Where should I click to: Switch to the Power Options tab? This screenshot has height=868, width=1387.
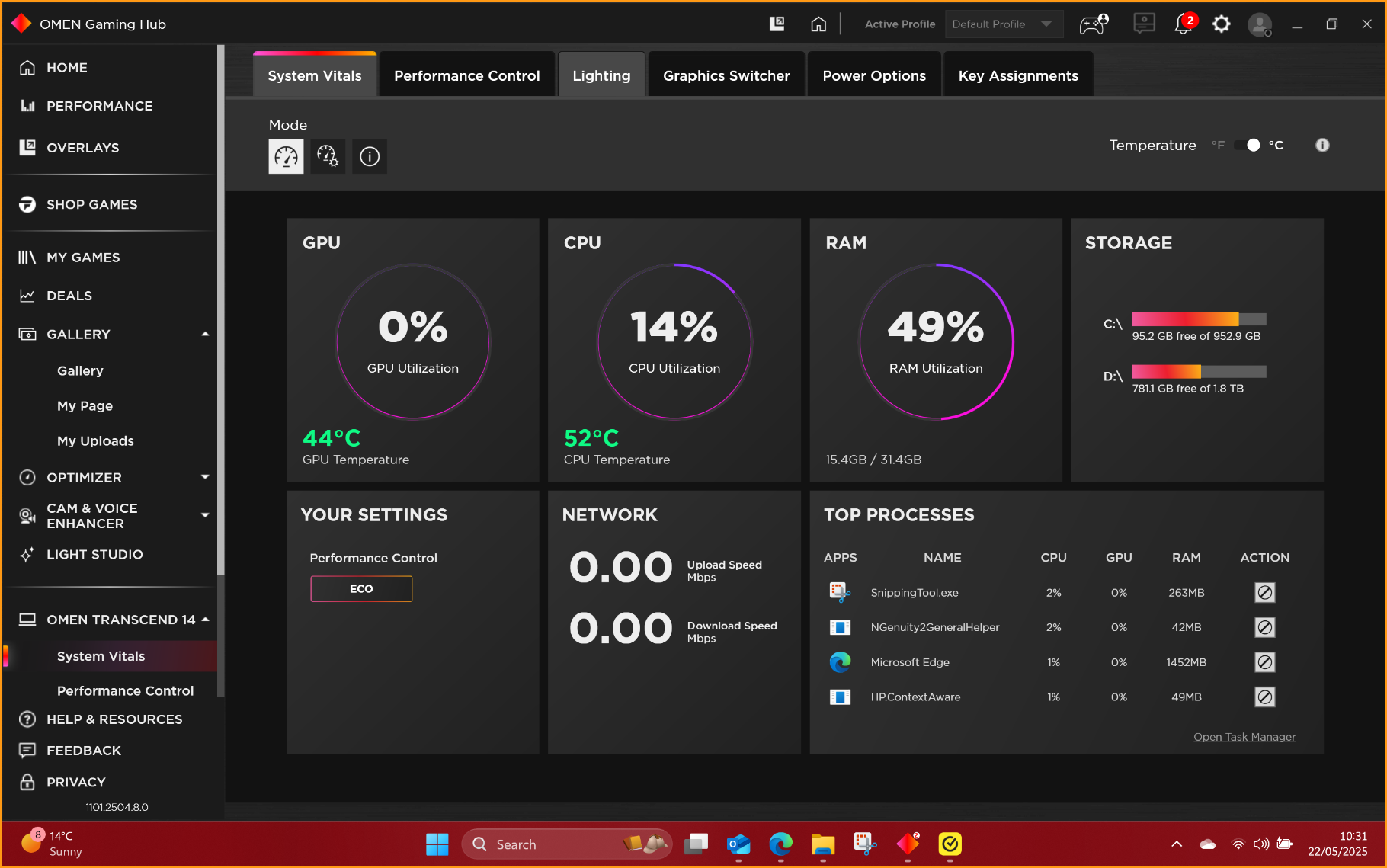874,75
